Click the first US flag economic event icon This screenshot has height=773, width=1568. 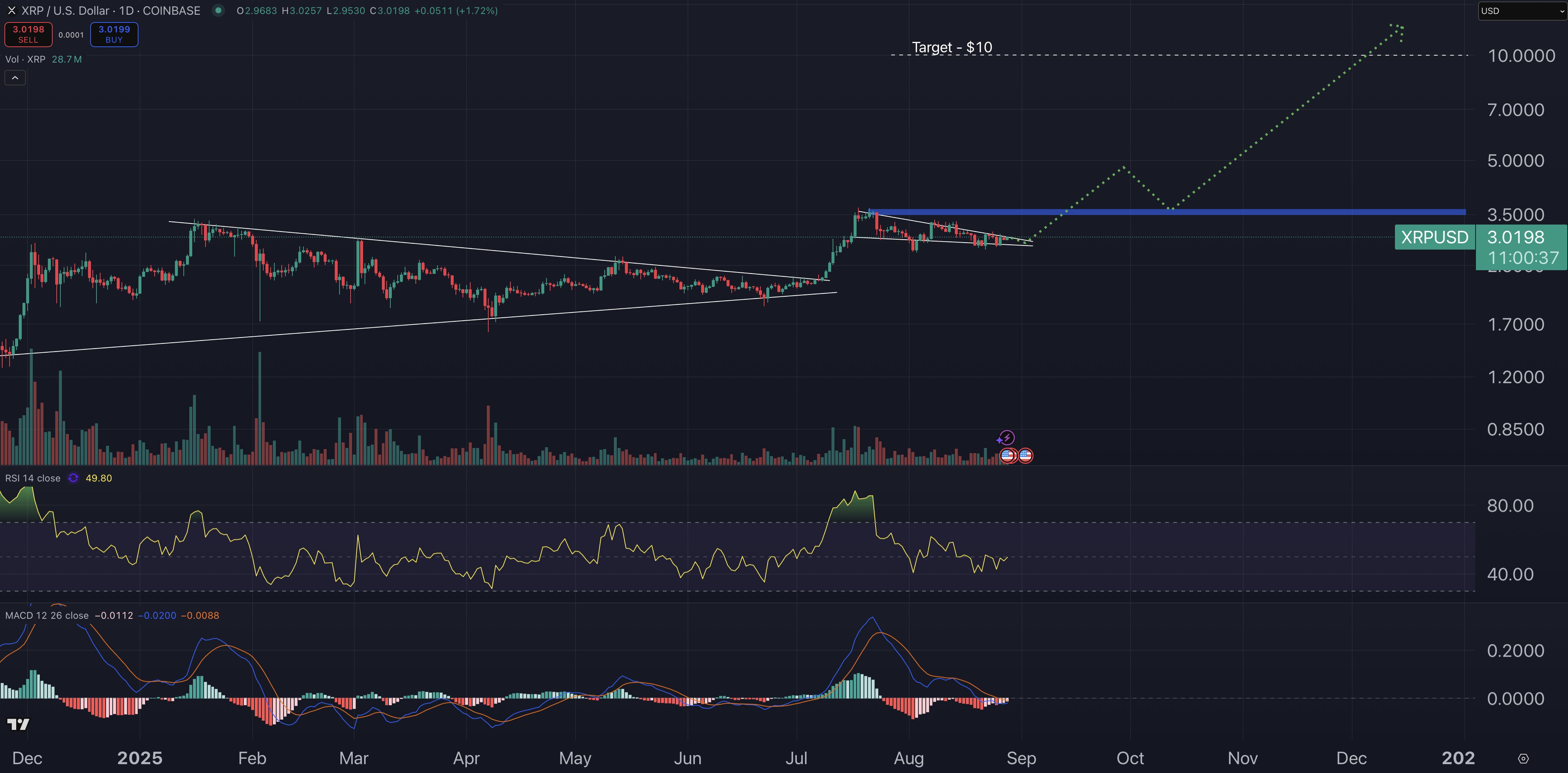[1008, 455]
